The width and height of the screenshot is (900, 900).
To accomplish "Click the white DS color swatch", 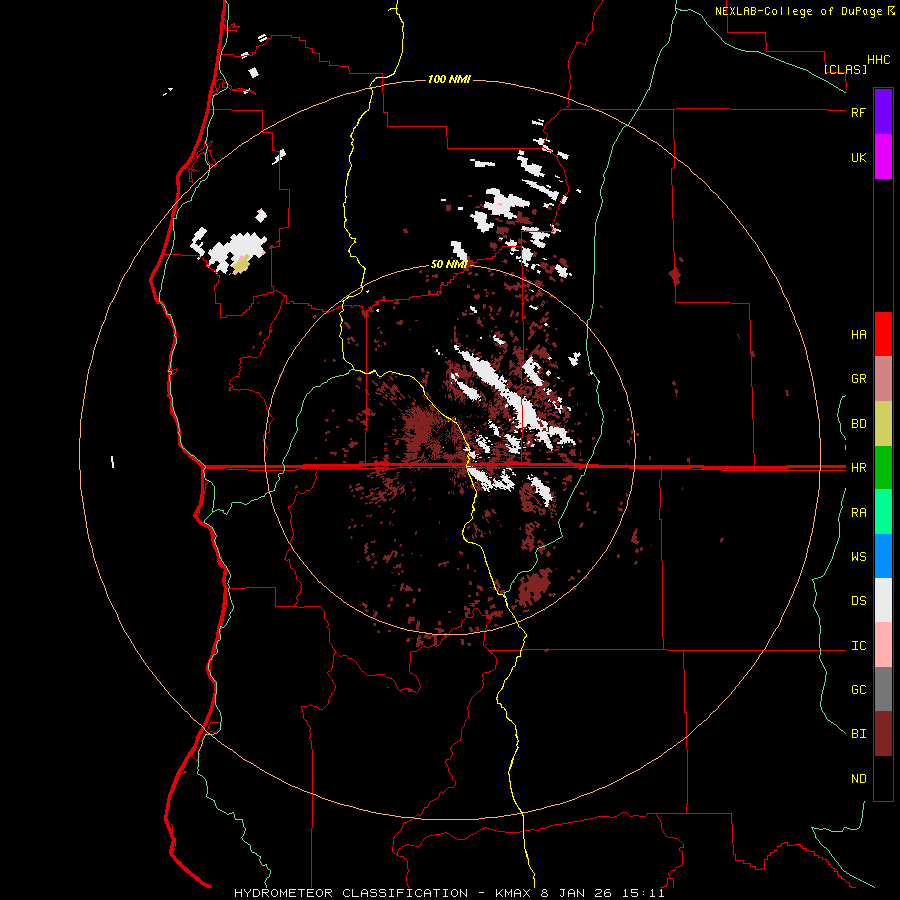I will (x=883, y=600).
